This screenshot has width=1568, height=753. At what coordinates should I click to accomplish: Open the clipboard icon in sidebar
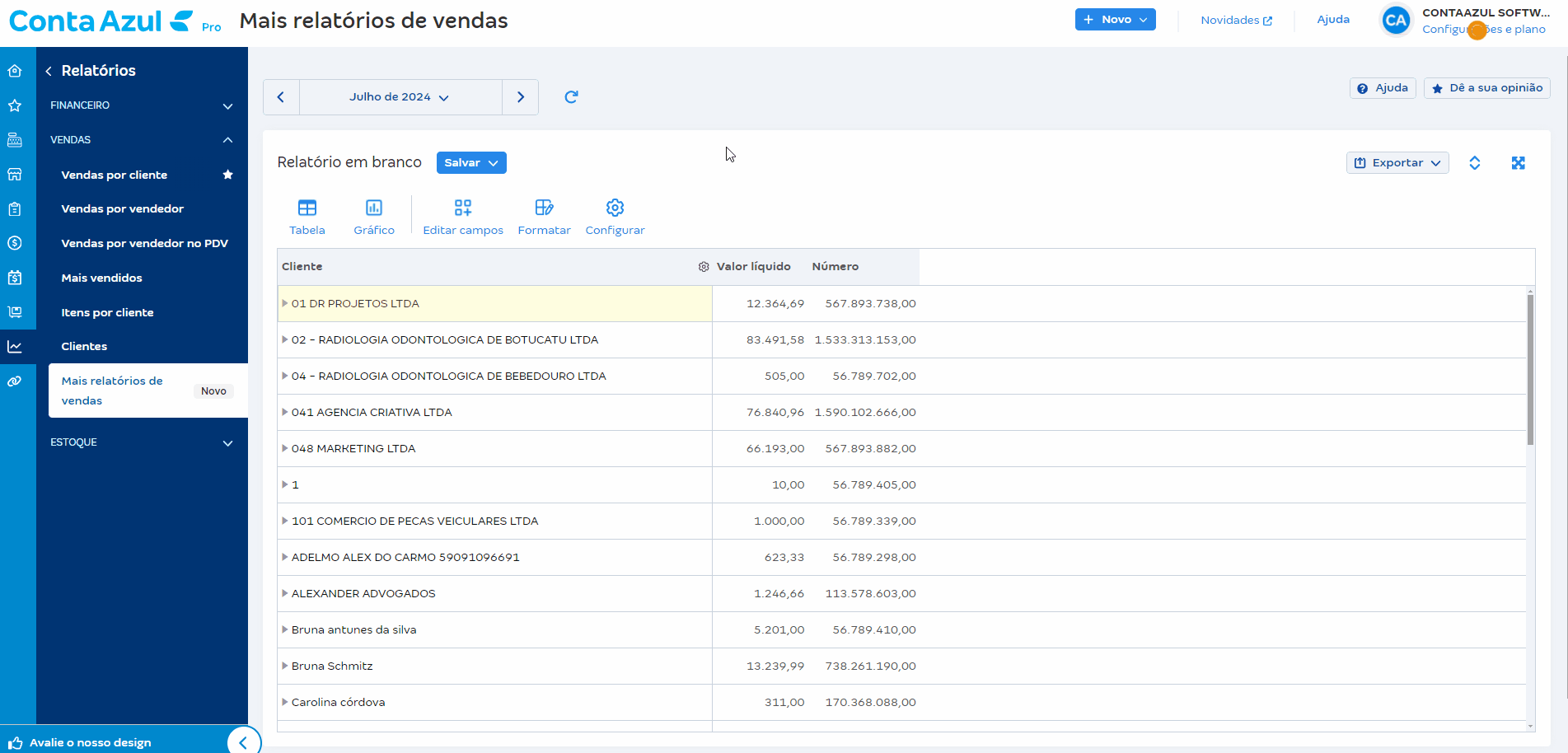(x=15, y=209)
